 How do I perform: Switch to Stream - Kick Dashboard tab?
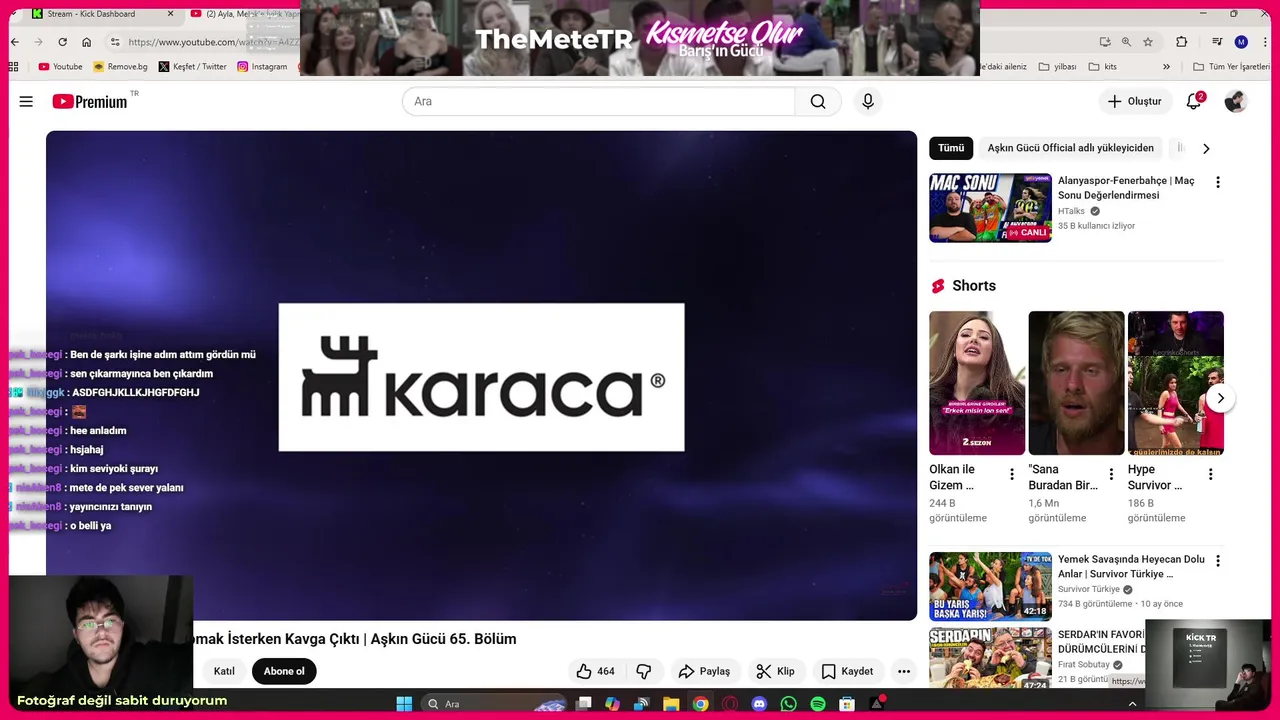(x=91, y=14)
